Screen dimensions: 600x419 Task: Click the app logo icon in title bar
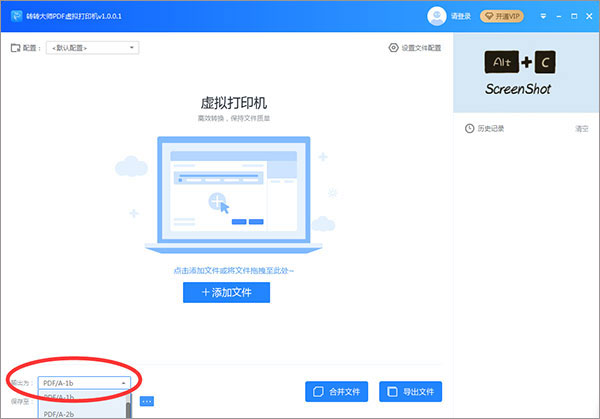tap(16, 16)
